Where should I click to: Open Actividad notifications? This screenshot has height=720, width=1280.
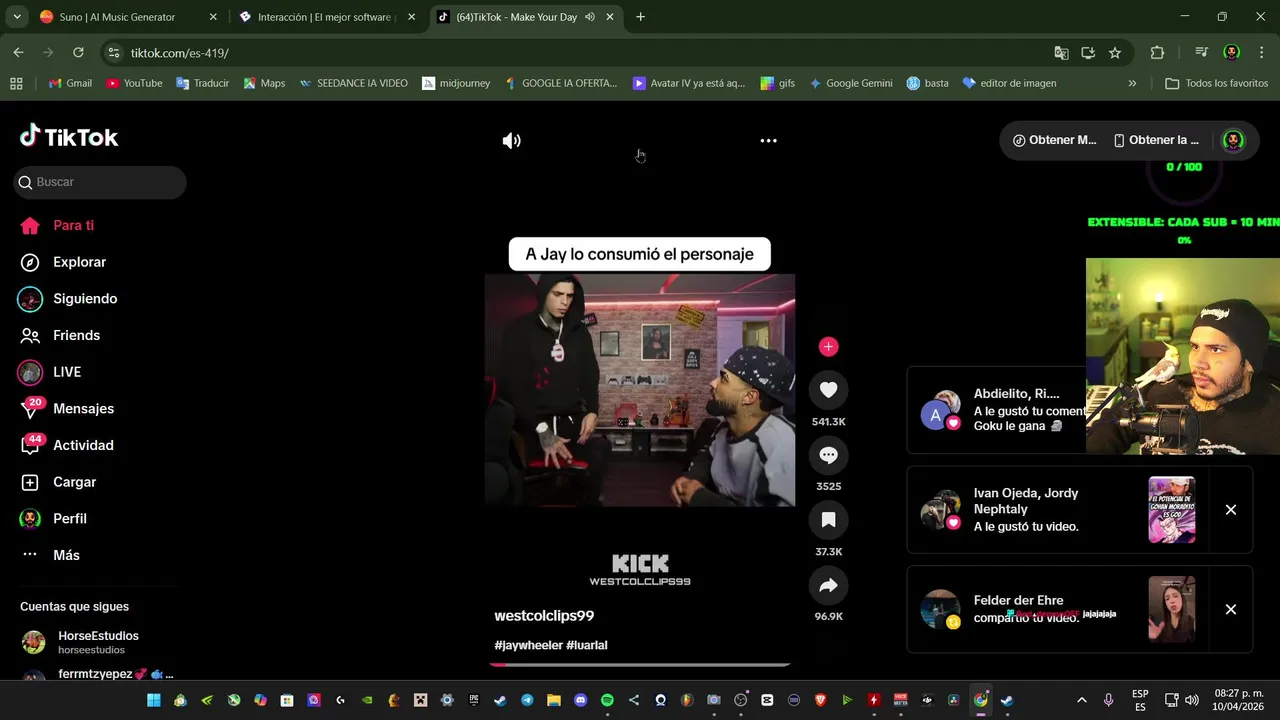pos(83,445)
